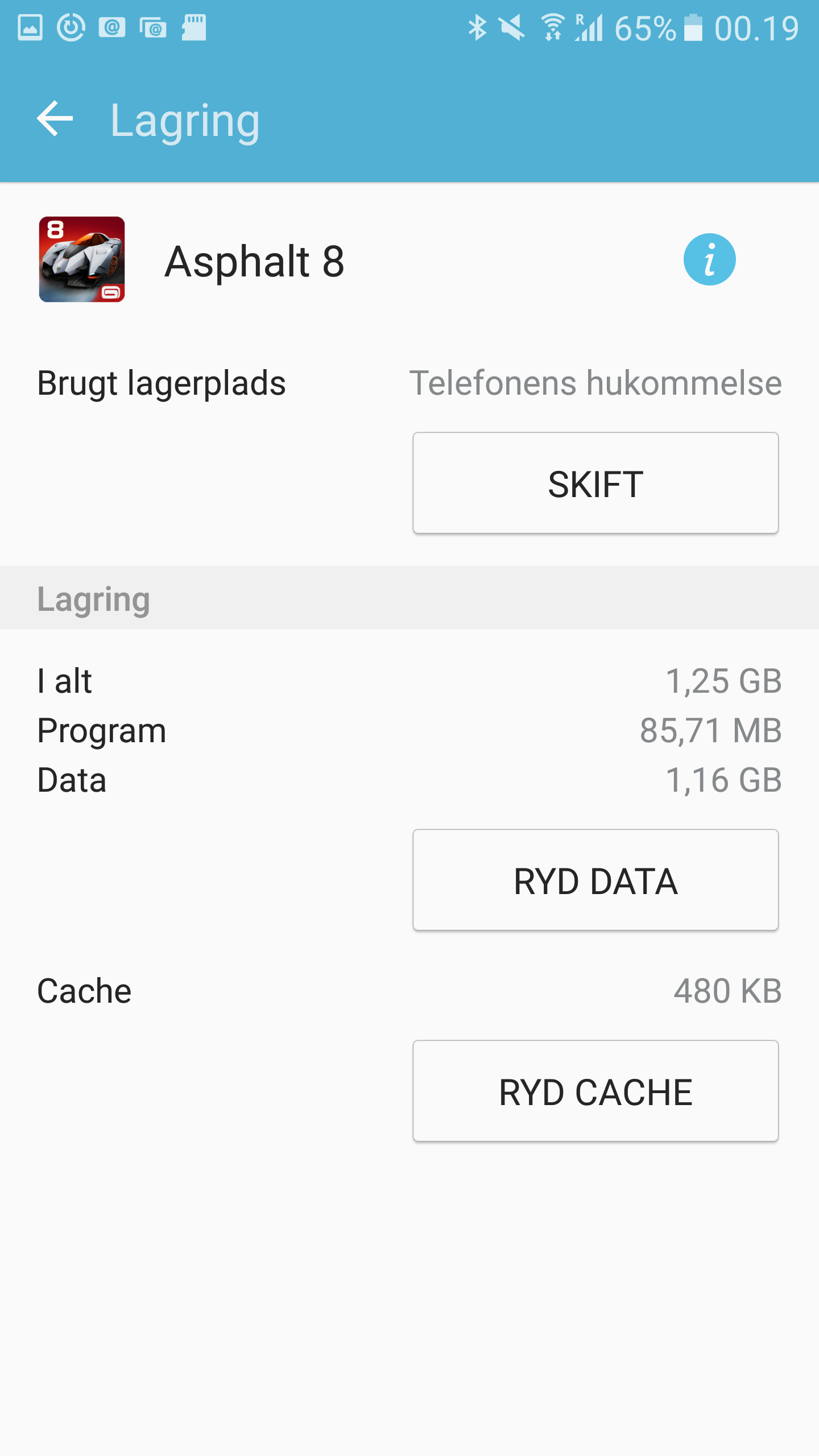Tap the Telefonens hukommelse storage location

coord(595,383)
